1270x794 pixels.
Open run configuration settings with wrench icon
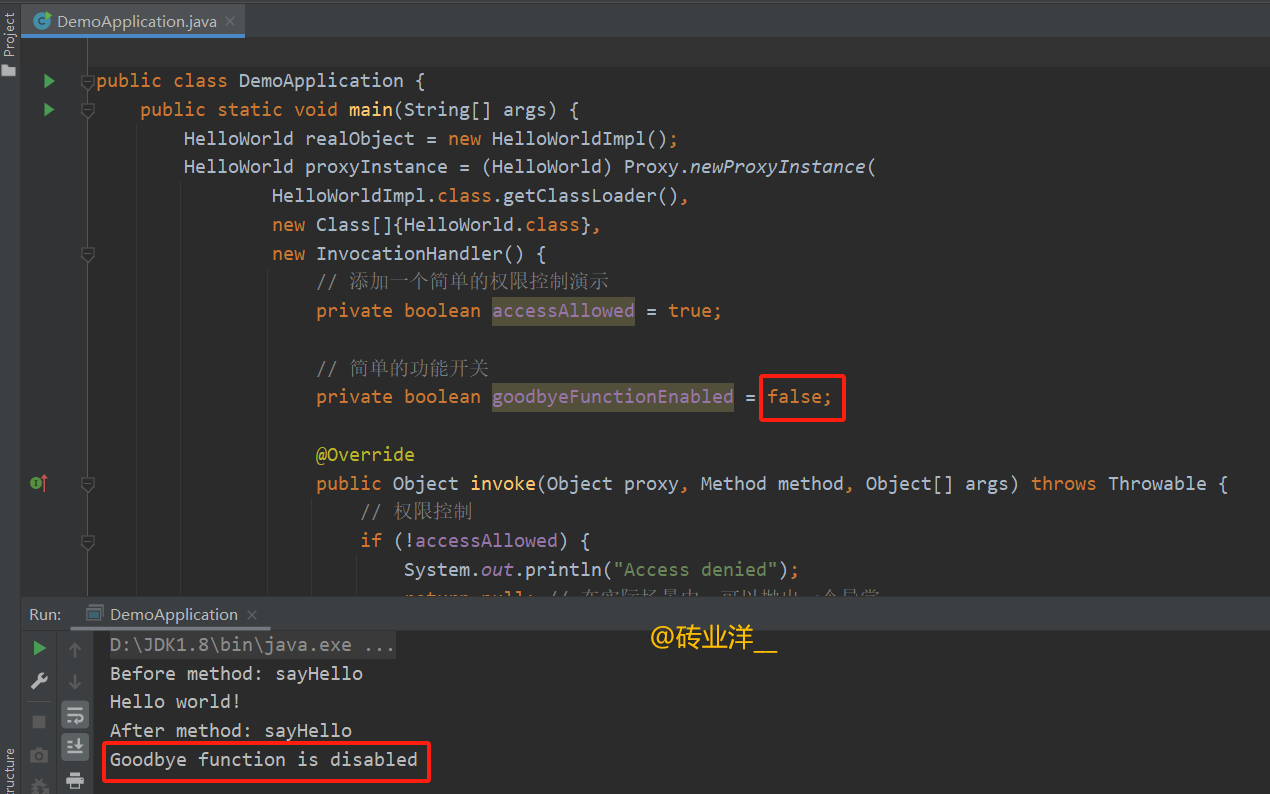pos(39,681)
